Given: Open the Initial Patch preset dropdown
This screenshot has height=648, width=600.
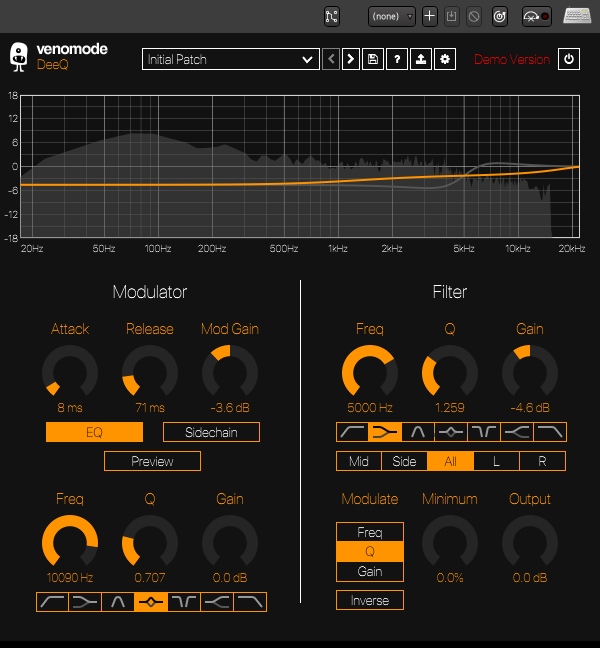Looking at the screenshot, I should click(230, 59).
